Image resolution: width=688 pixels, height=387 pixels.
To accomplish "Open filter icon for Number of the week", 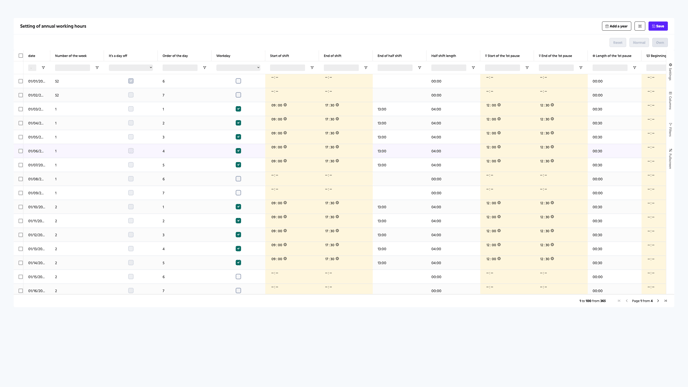I will coord(97,68).
